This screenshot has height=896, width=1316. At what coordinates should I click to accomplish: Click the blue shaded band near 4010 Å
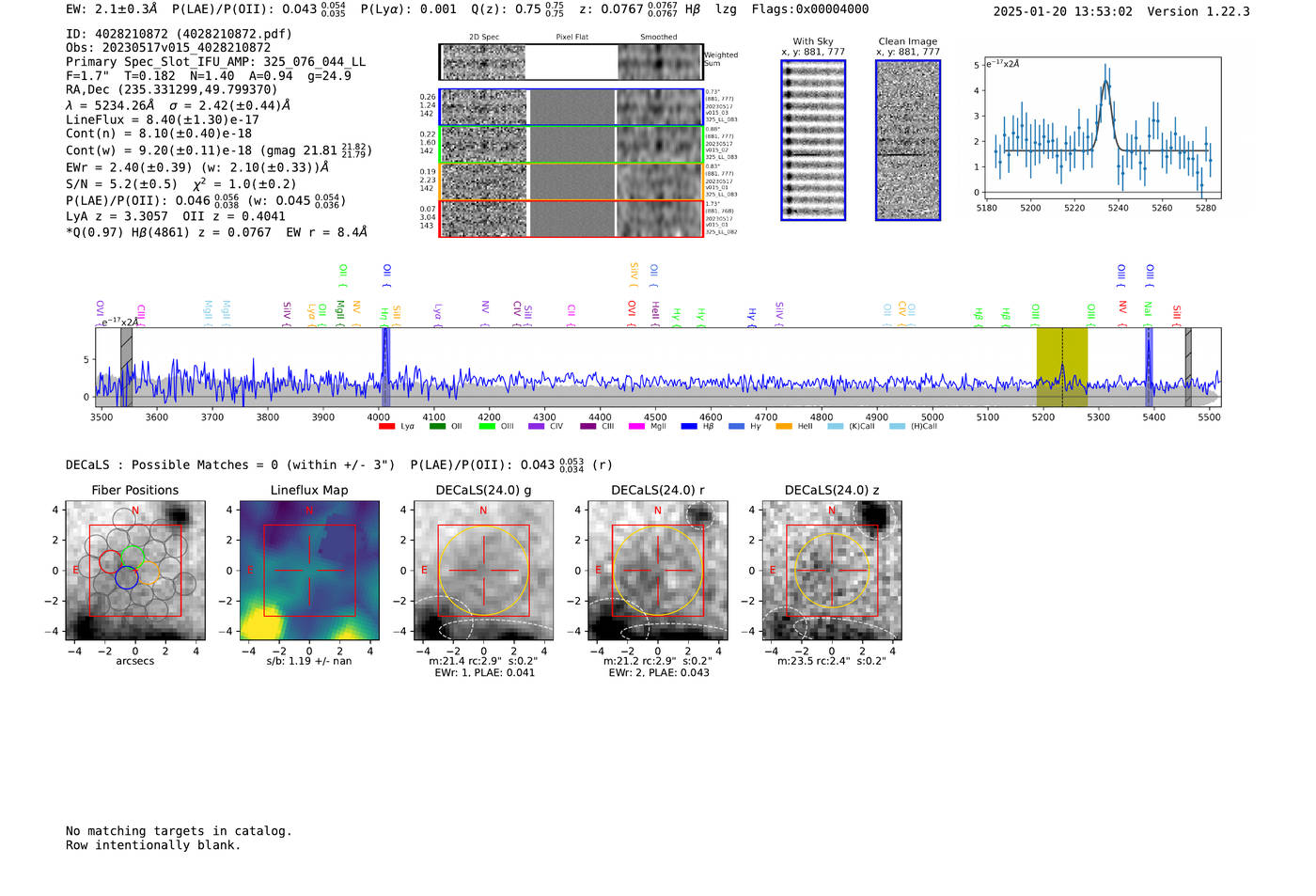[385, 367]
